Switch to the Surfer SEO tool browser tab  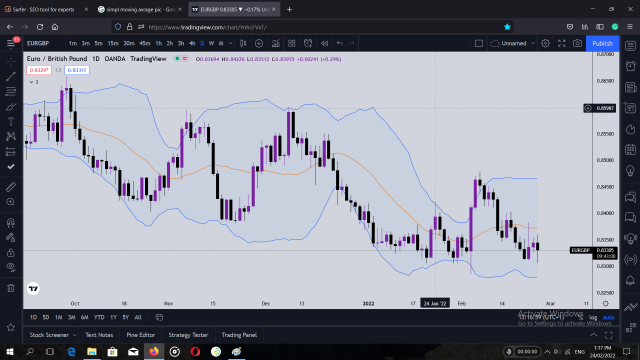point(44,9)
